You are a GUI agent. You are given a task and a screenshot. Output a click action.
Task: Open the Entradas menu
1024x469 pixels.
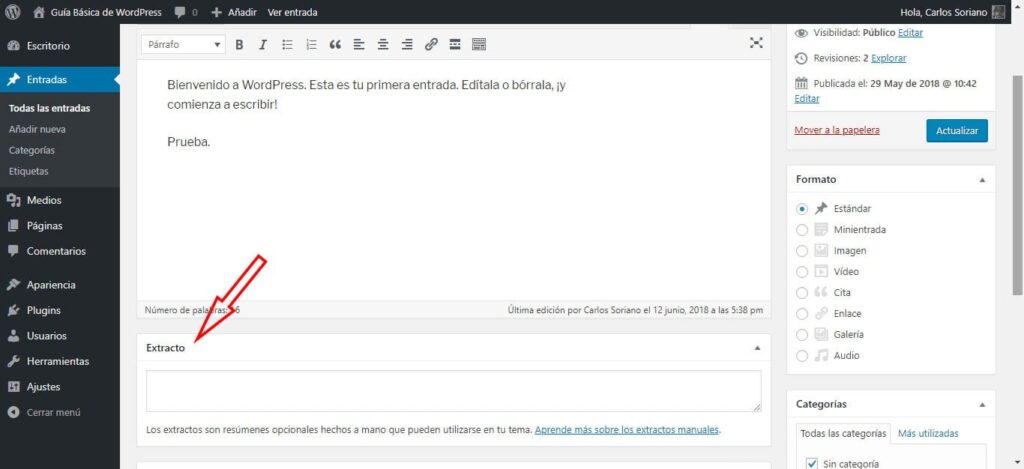click(x=59, y=80)
